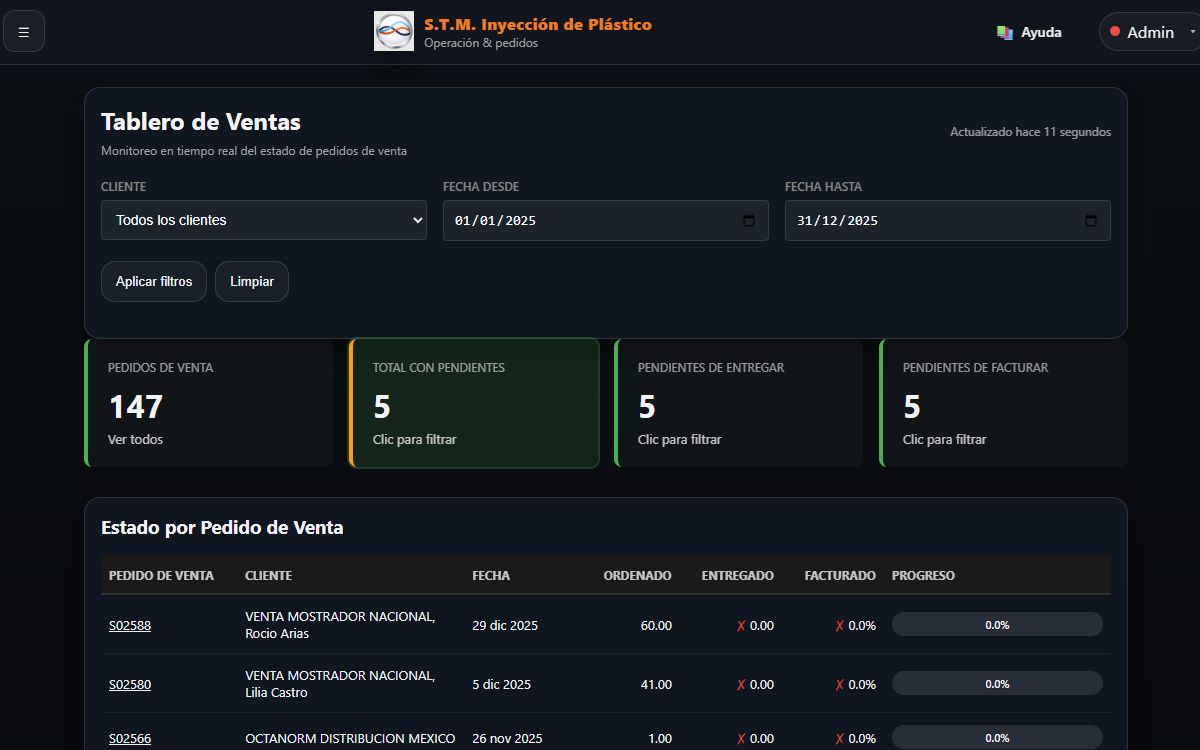
Task: Open calendar picker for Fecha Hasta
Action: [x=1091, y=221]
